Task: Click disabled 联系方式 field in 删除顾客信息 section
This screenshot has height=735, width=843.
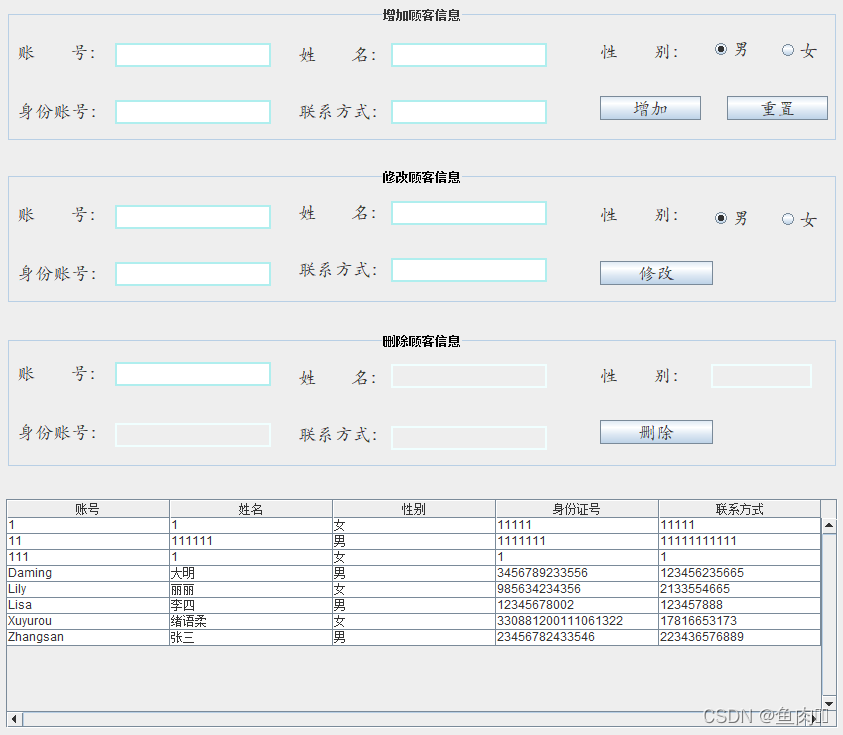Action: pyautogui.click(x=469, y=438)
